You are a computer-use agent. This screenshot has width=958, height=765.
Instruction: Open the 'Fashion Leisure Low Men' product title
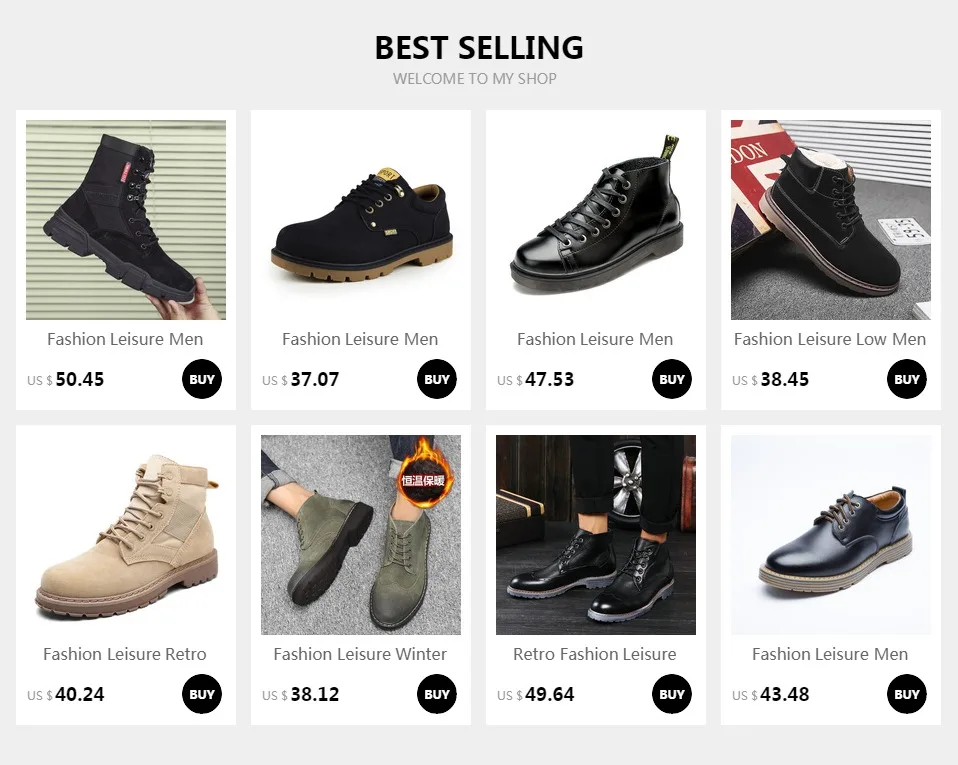click(x=830, y=339)
